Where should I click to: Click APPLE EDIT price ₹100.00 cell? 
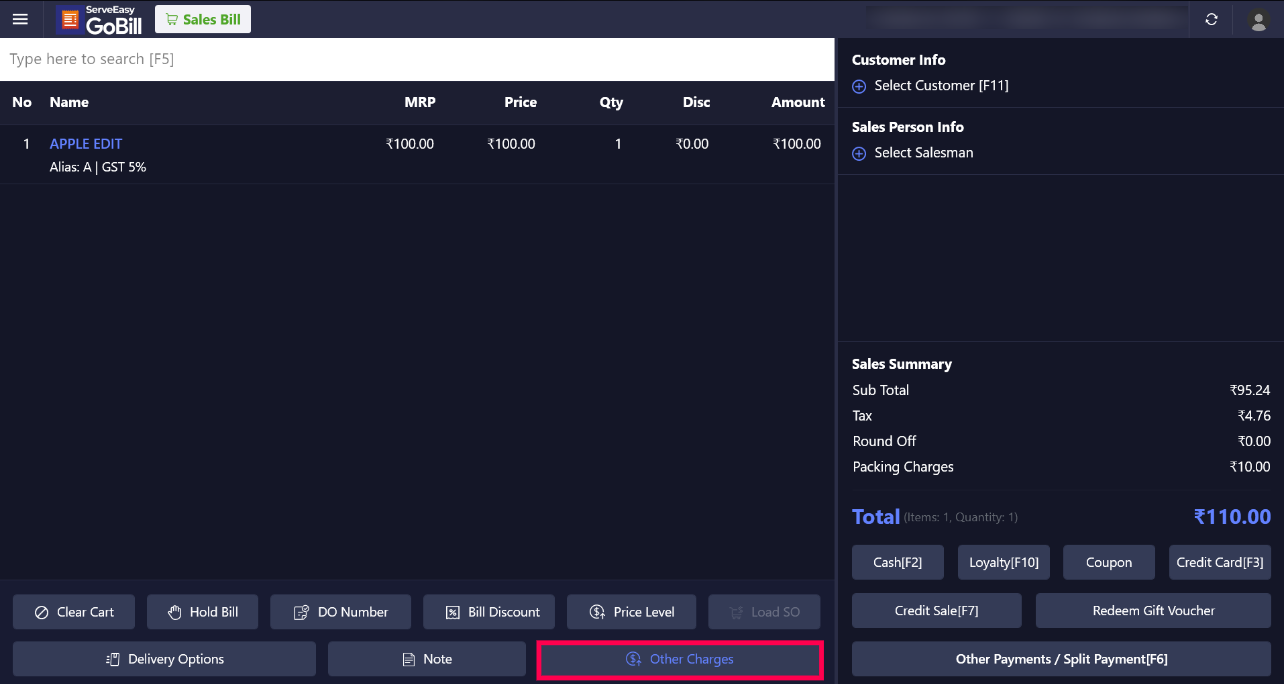point(511,144)
